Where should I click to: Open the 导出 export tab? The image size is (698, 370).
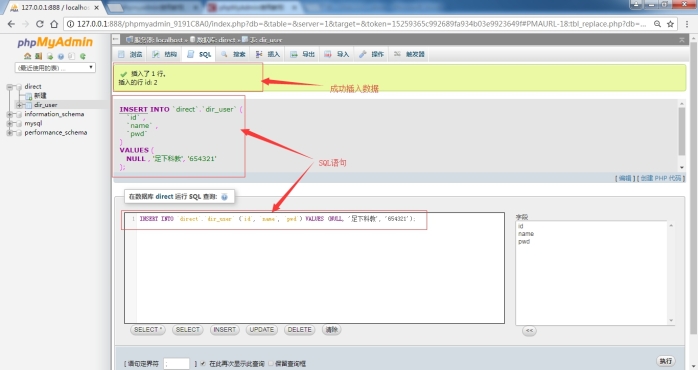click(302, 54)
